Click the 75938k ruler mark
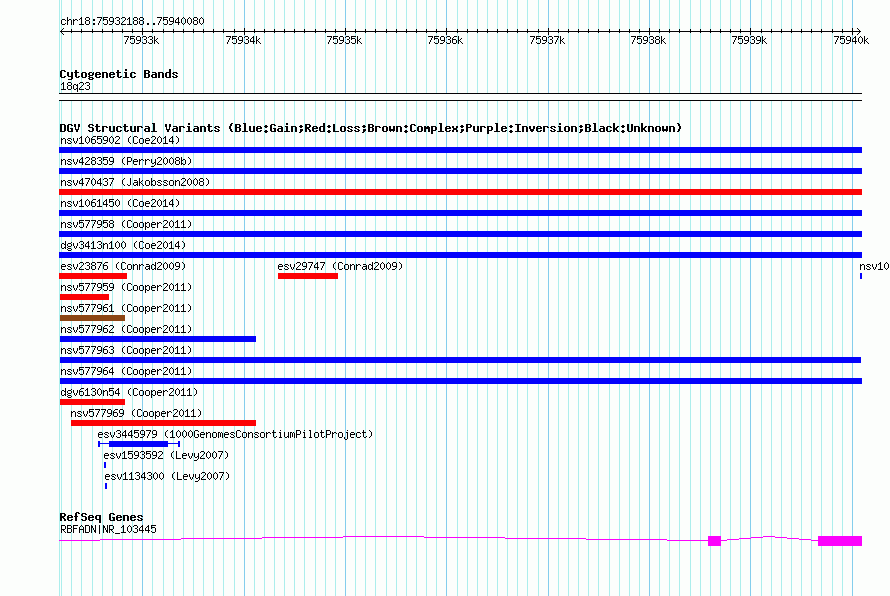Image resolution: width=890 pixels, height=596 pixels. tap(648, 40)
